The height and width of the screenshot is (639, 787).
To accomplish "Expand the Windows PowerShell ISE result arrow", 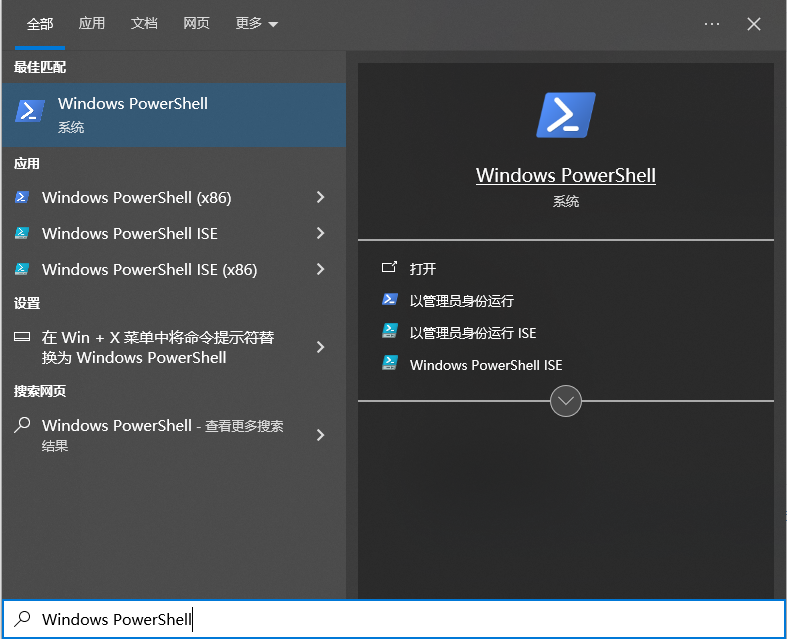I will (320, 233).
